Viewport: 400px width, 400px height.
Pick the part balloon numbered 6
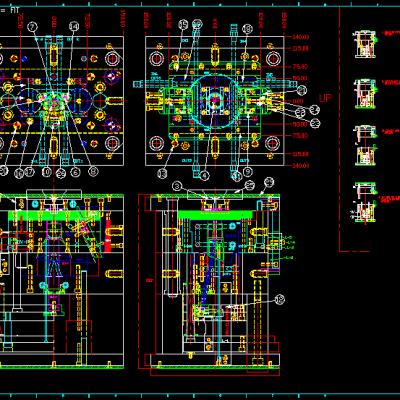click(x=76, y=172)
